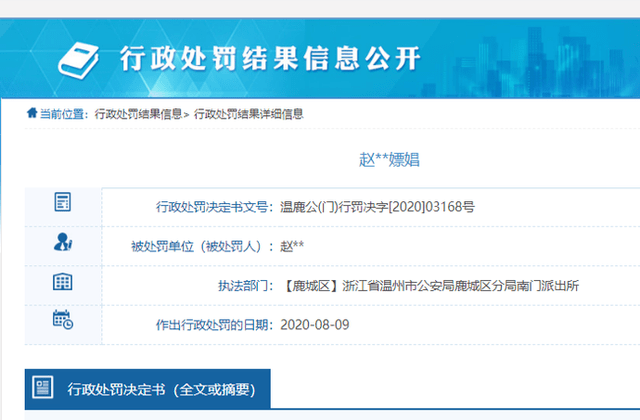This screenshot has width=640, height=420.
Task: Click the book logo icon in header
Action: [85, 57]
